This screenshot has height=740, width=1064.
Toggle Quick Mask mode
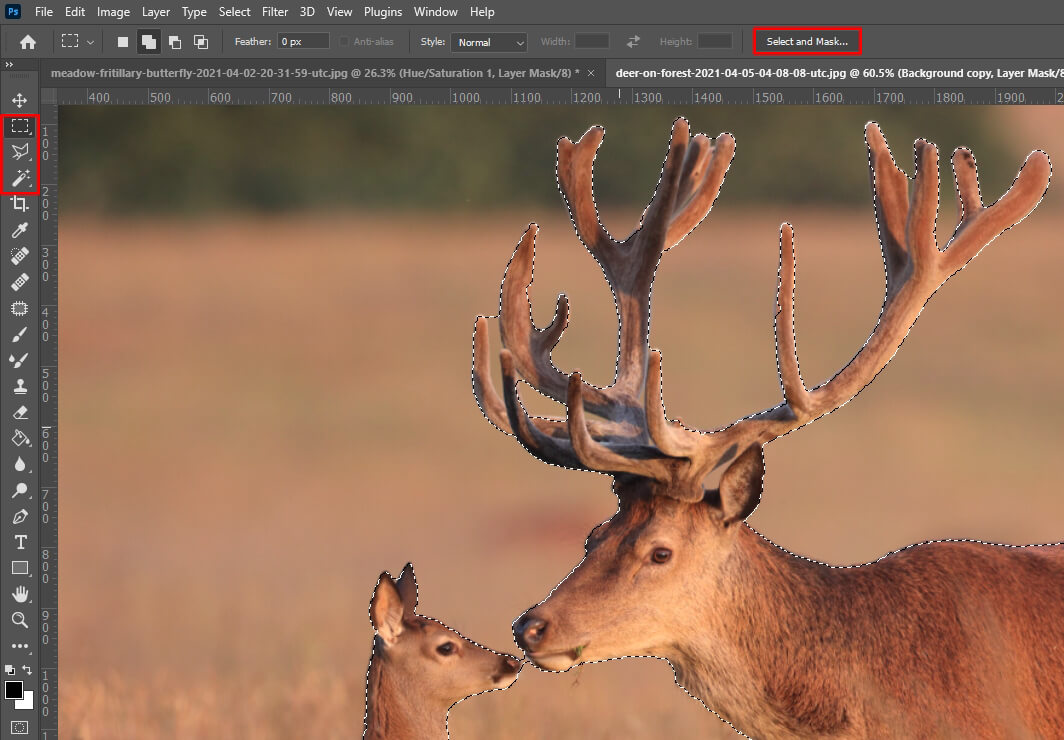tap(20, 728)
